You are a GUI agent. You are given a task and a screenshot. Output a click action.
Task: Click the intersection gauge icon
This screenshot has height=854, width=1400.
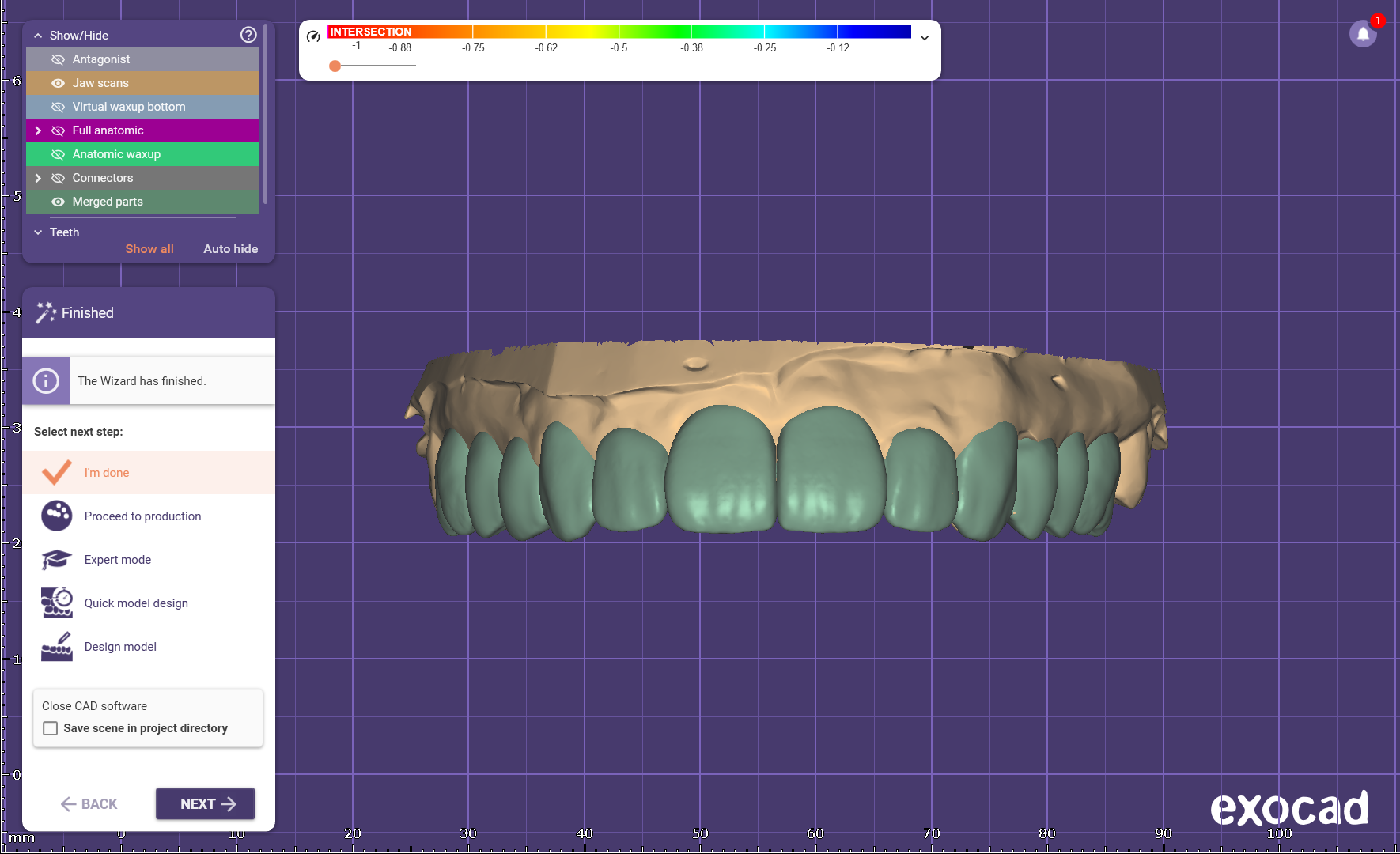click(313, 36)
